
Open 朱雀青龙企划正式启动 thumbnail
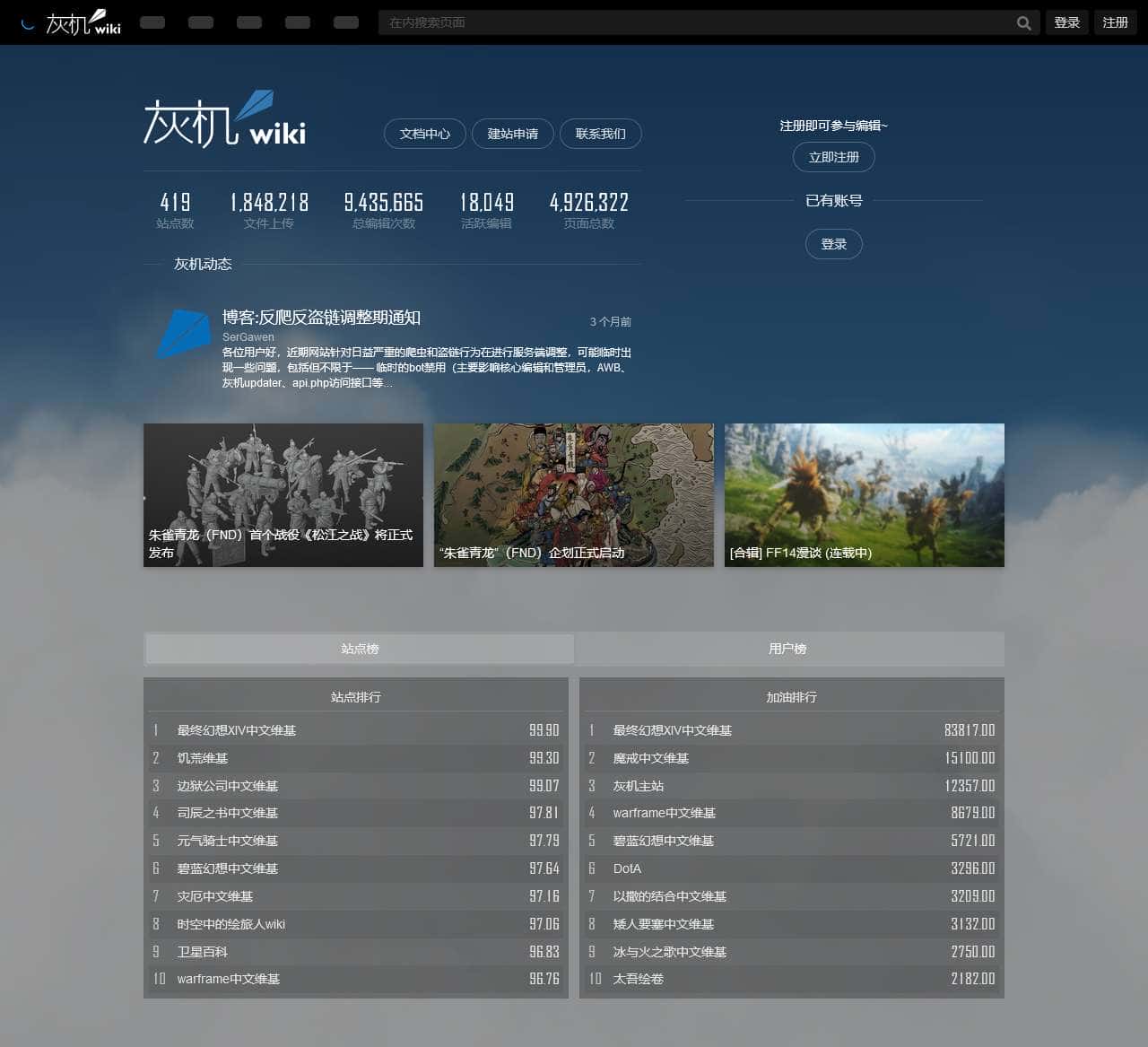click(574, 495)
